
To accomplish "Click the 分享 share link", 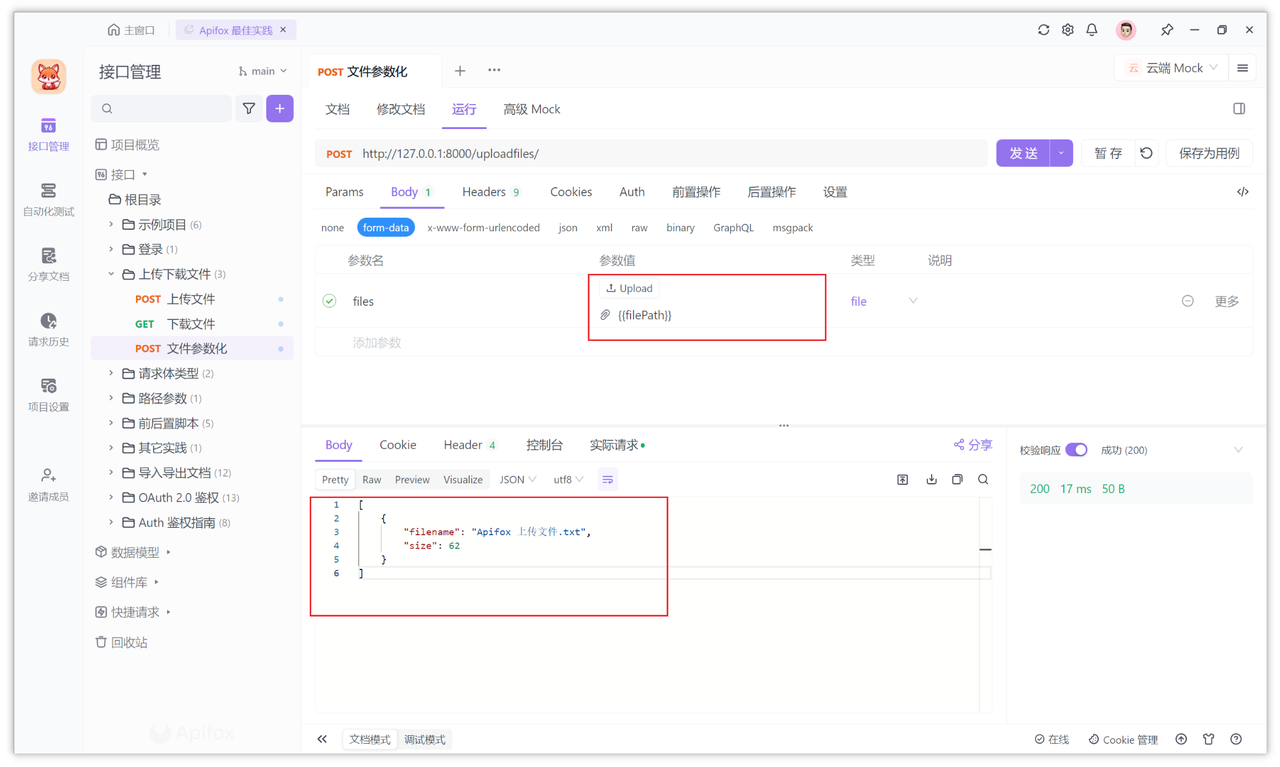I will click(973, 445).
